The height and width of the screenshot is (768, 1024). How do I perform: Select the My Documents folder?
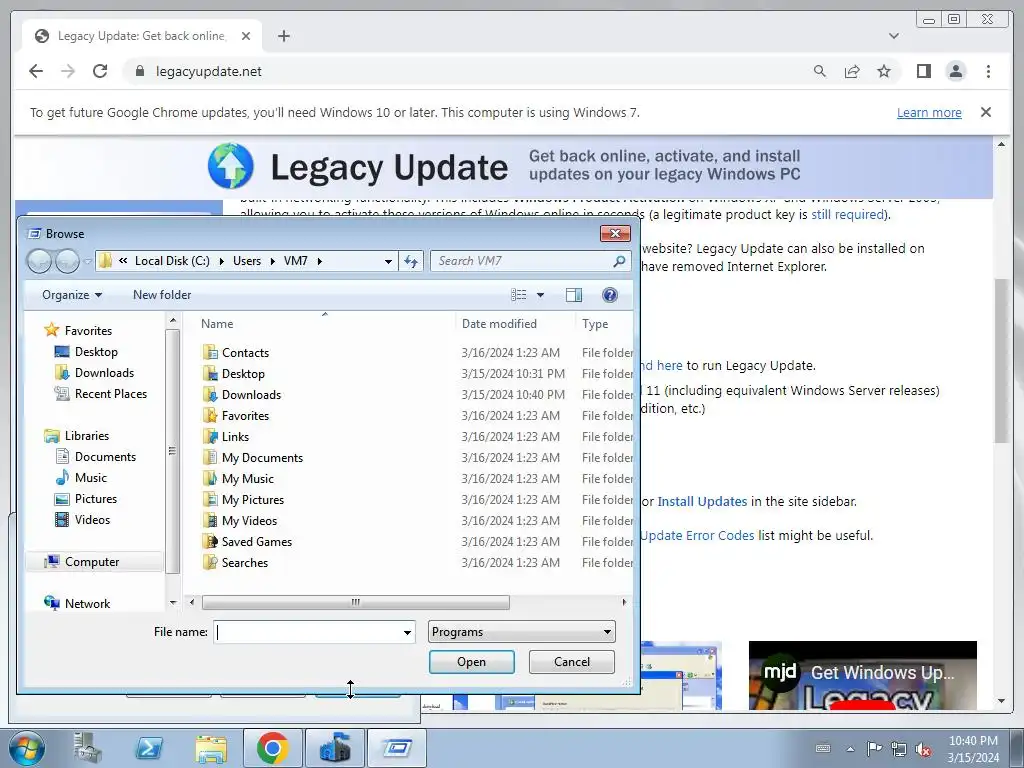(x=262, y=458)
